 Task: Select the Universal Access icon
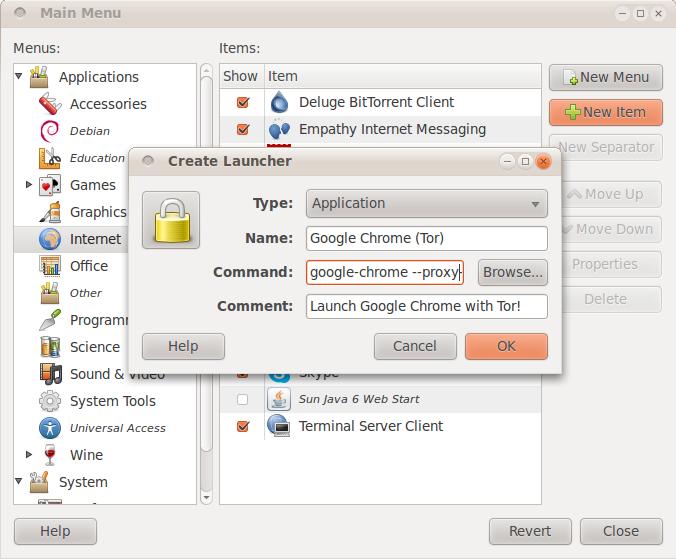click(50, 428)
